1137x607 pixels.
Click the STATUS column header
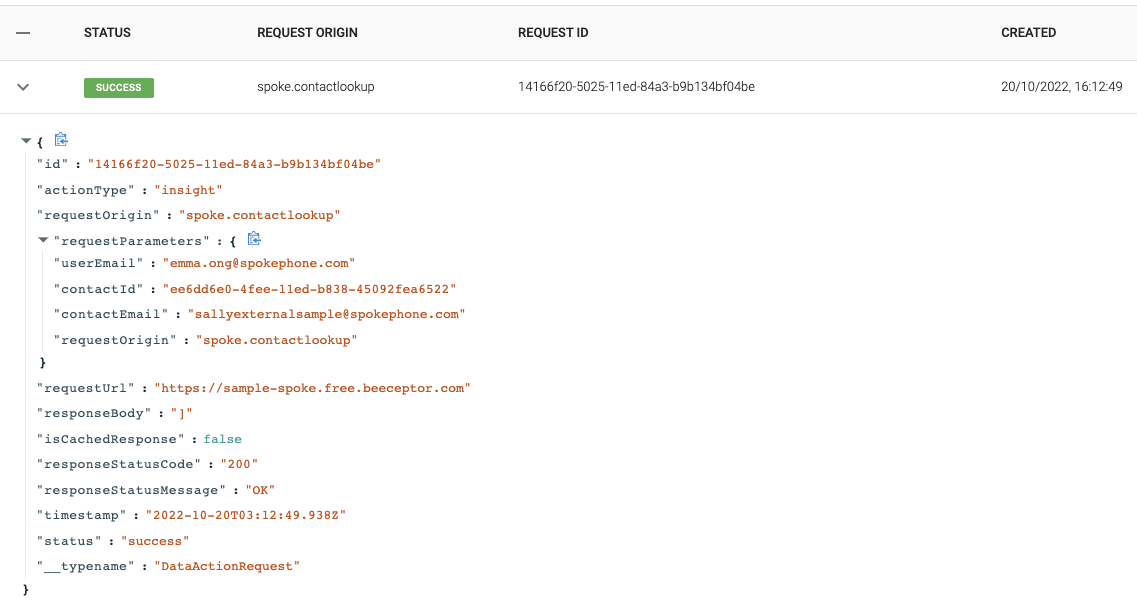tap(105, 31)
